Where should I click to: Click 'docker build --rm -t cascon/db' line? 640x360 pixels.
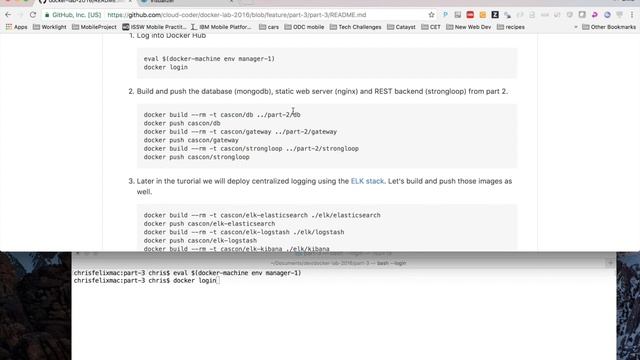(x=222, y=115)
